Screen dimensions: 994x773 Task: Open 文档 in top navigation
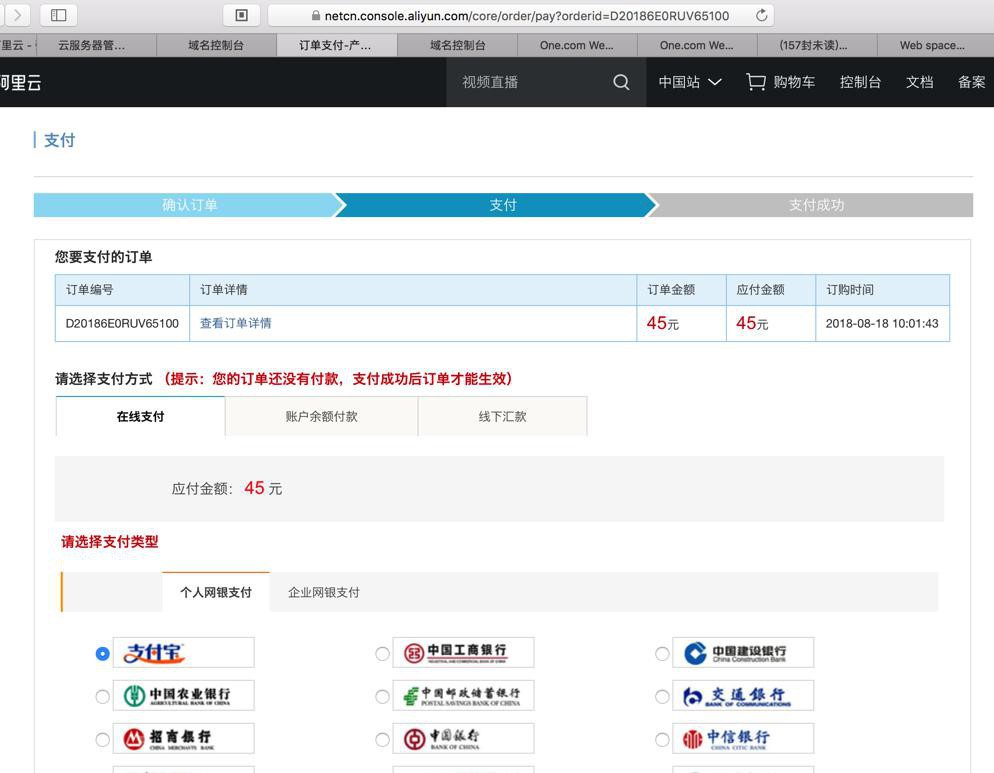click(919, 82)
